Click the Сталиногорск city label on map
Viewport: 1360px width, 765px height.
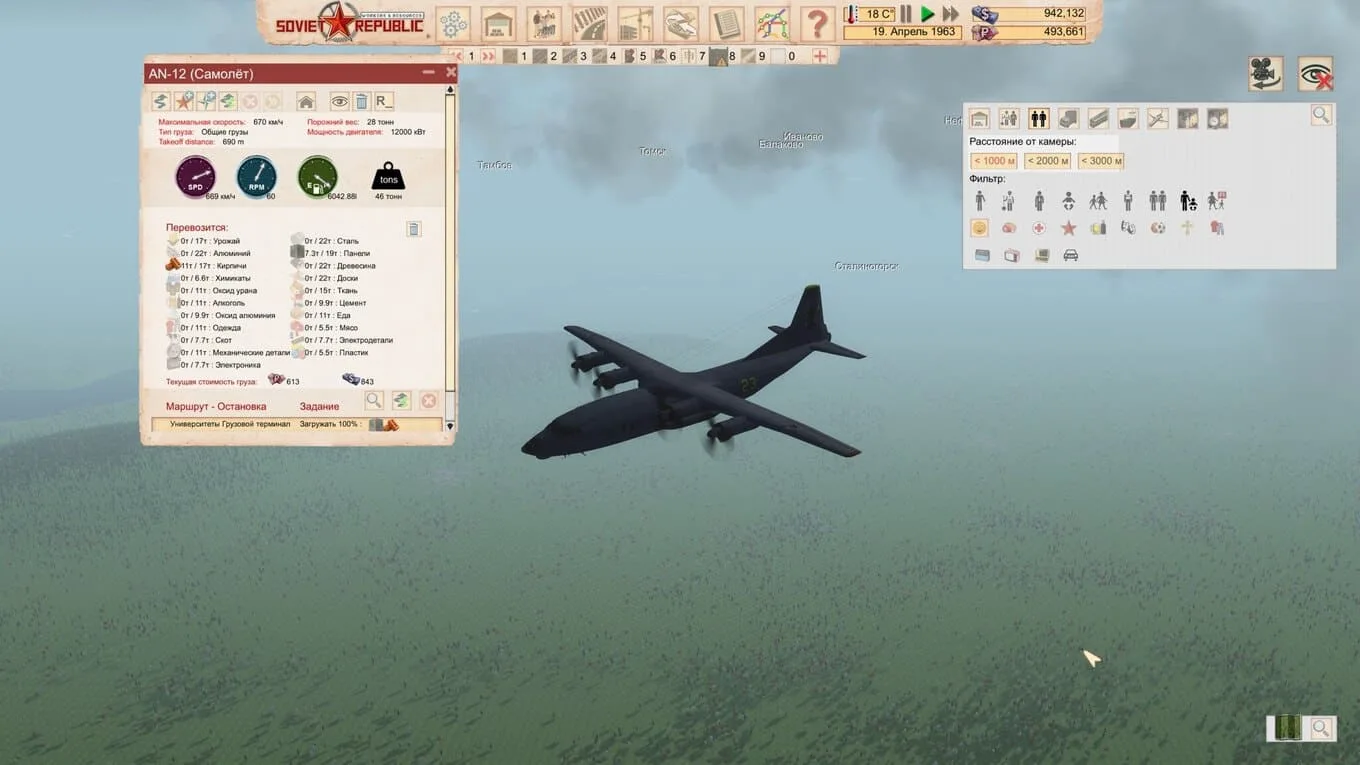[866, 266]
